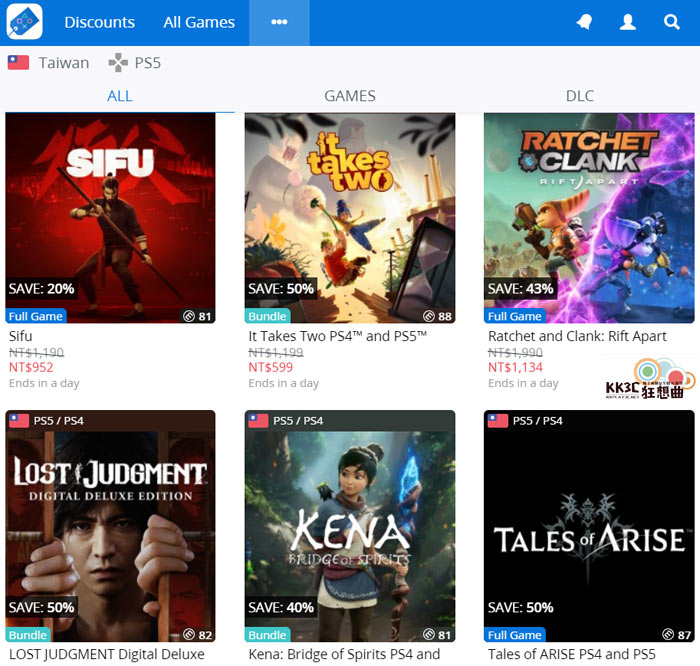Click Lost Judgment's SAVE: 50% label

point(42,607)
